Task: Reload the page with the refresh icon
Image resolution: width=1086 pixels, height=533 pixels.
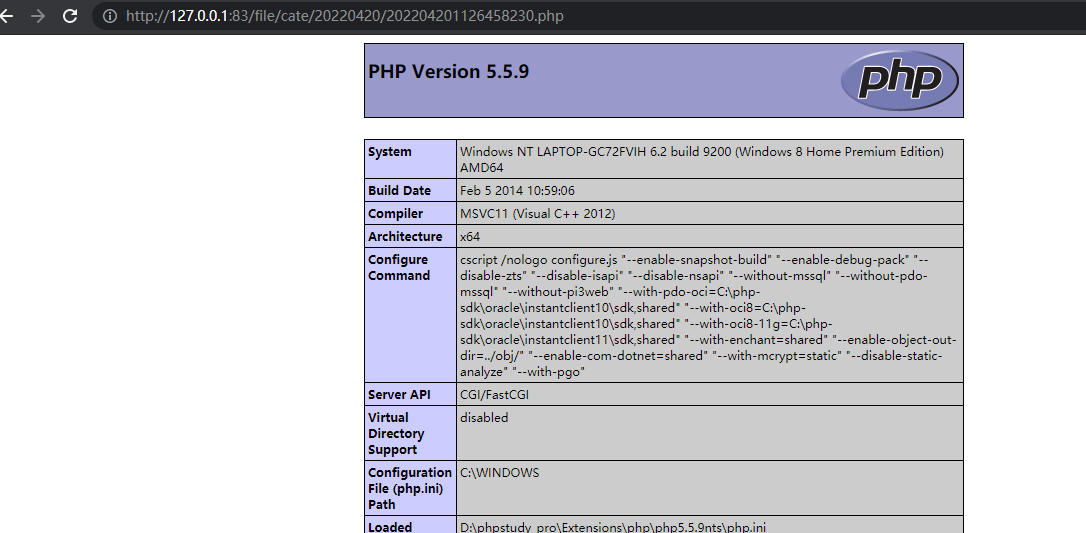Action: [x=70, y=16]
